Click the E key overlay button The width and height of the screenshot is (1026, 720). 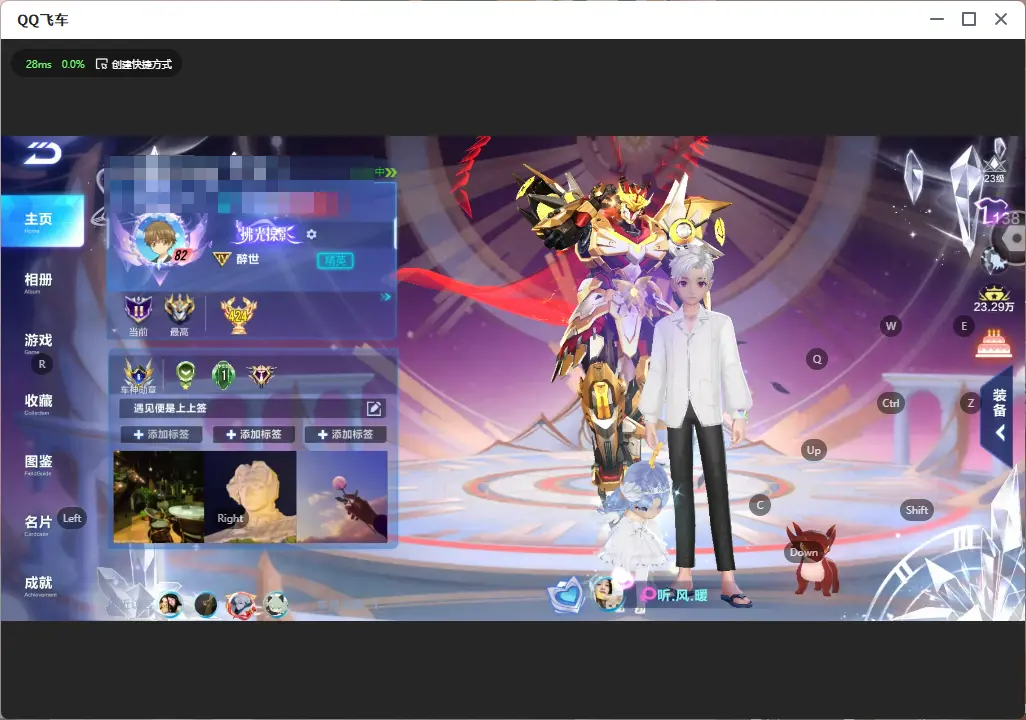(x=964, y=326)
